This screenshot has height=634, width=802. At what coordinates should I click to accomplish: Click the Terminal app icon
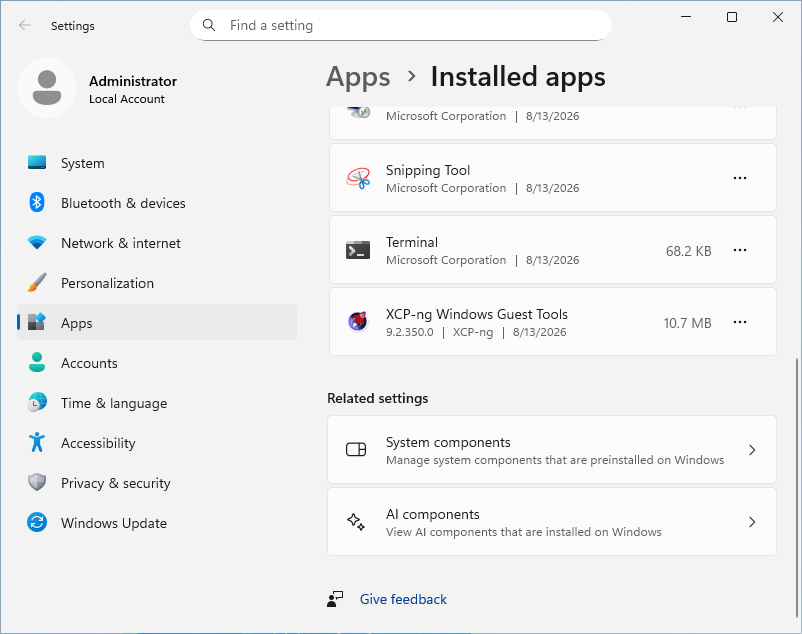(x=358, y=250)
